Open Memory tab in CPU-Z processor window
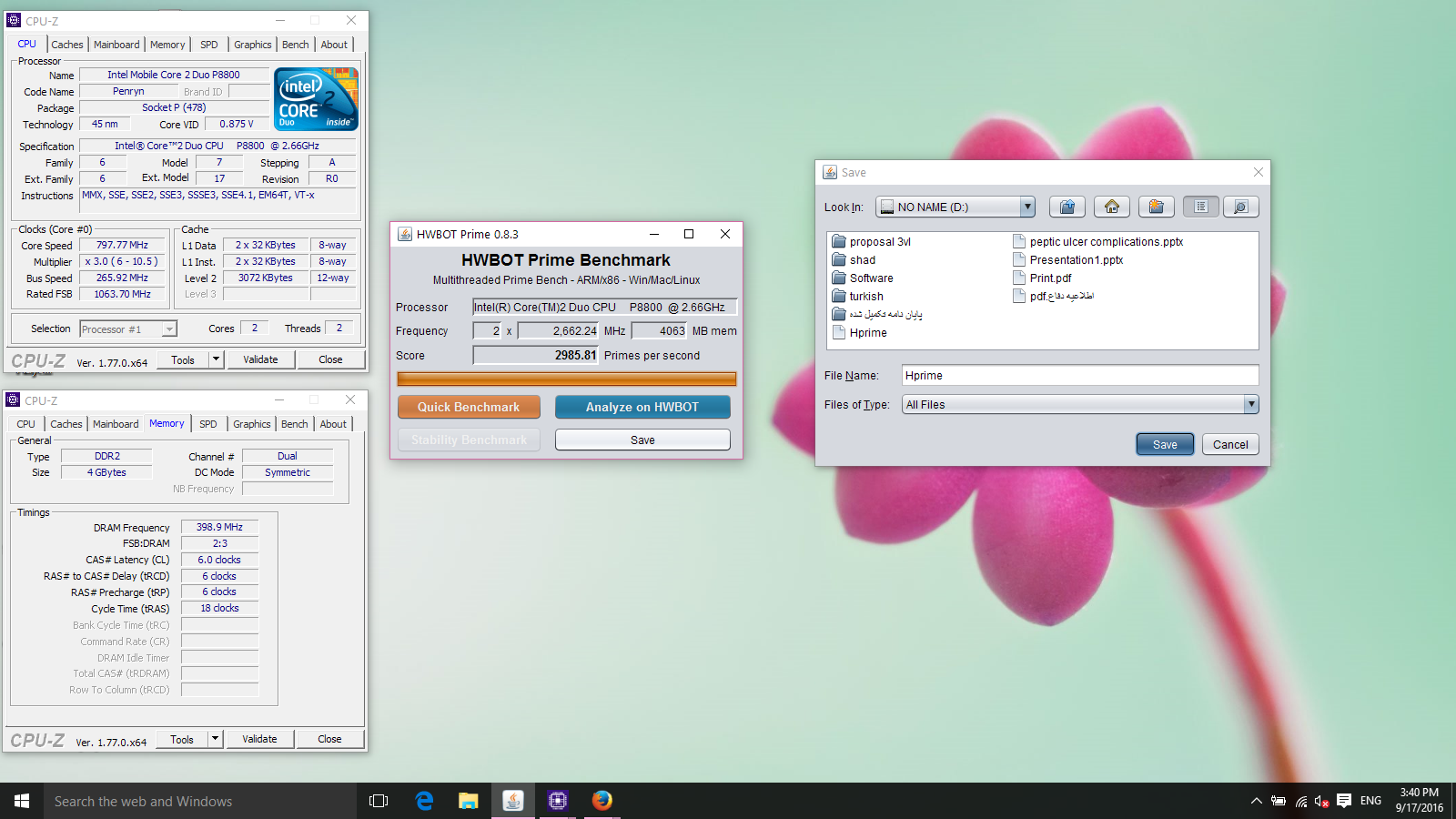Viewport: 1456px width, 819px height. [167, 45]
